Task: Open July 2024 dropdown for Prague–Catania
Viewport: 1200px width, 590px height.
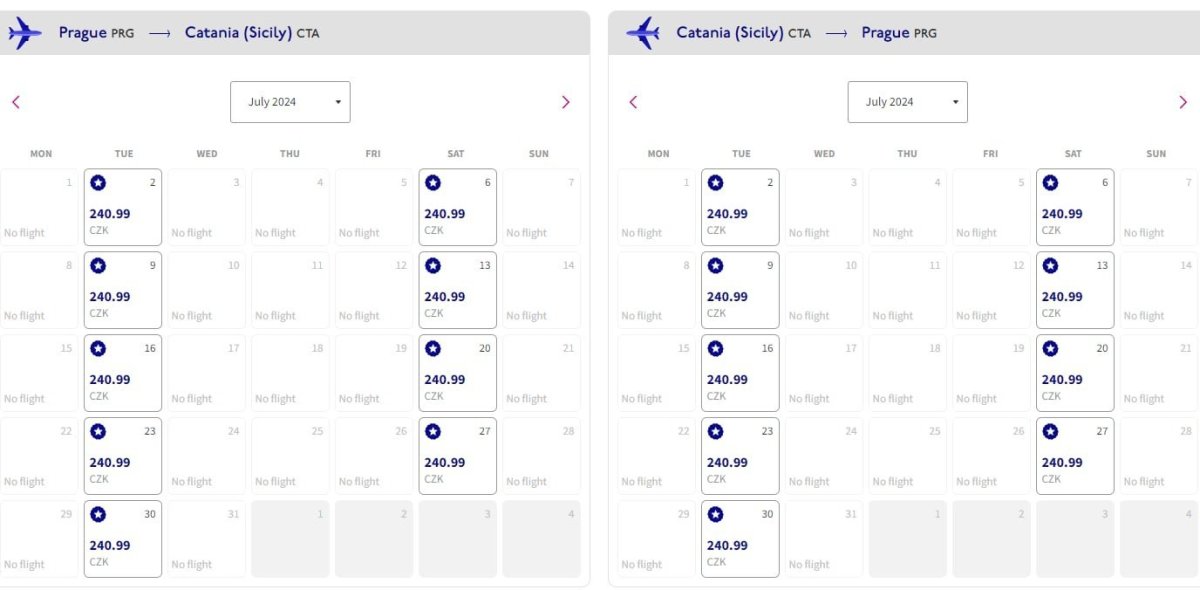Action: pyautogui.click(x=290, y=102)
